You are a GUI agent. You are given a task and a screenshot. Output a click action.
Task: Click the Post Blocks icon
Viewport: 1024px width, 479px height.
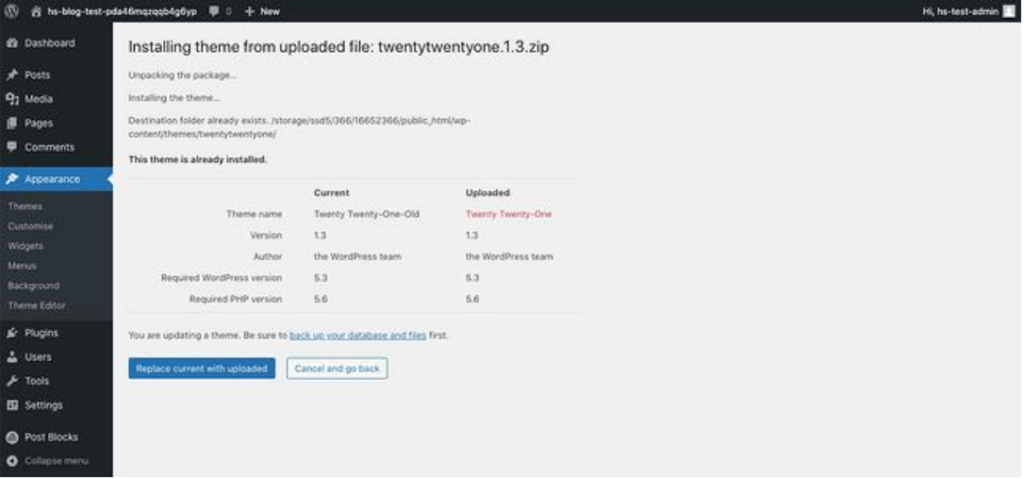coord(12,437)
